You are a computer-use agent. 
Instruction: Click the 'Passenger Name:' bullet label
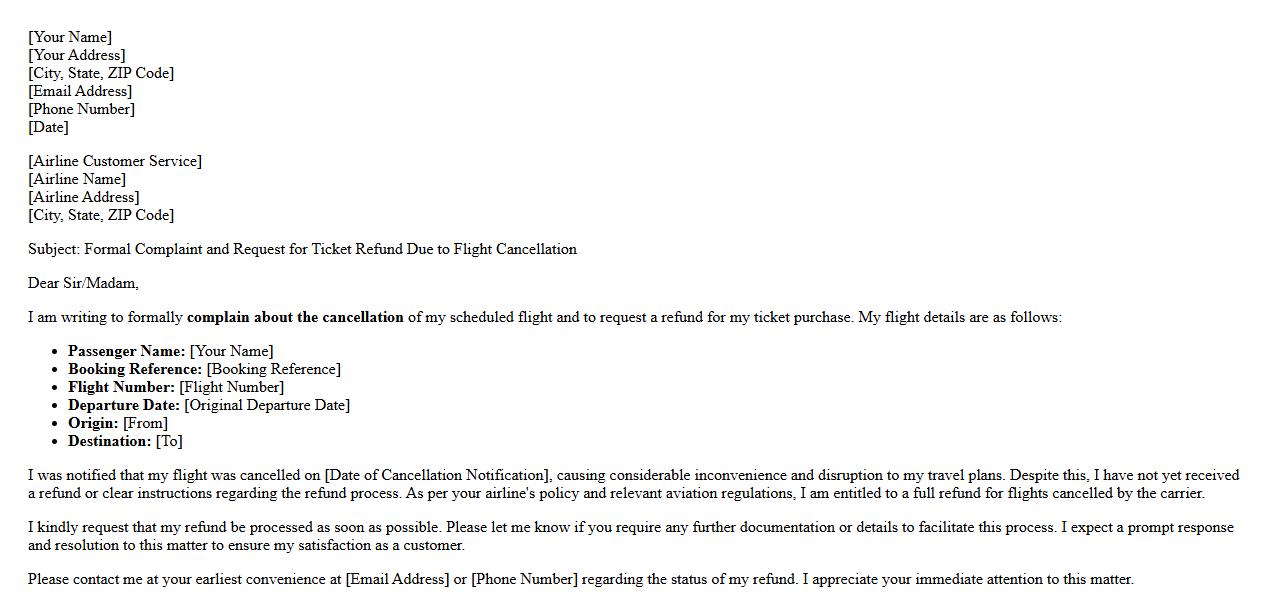(x=126, y=351)
